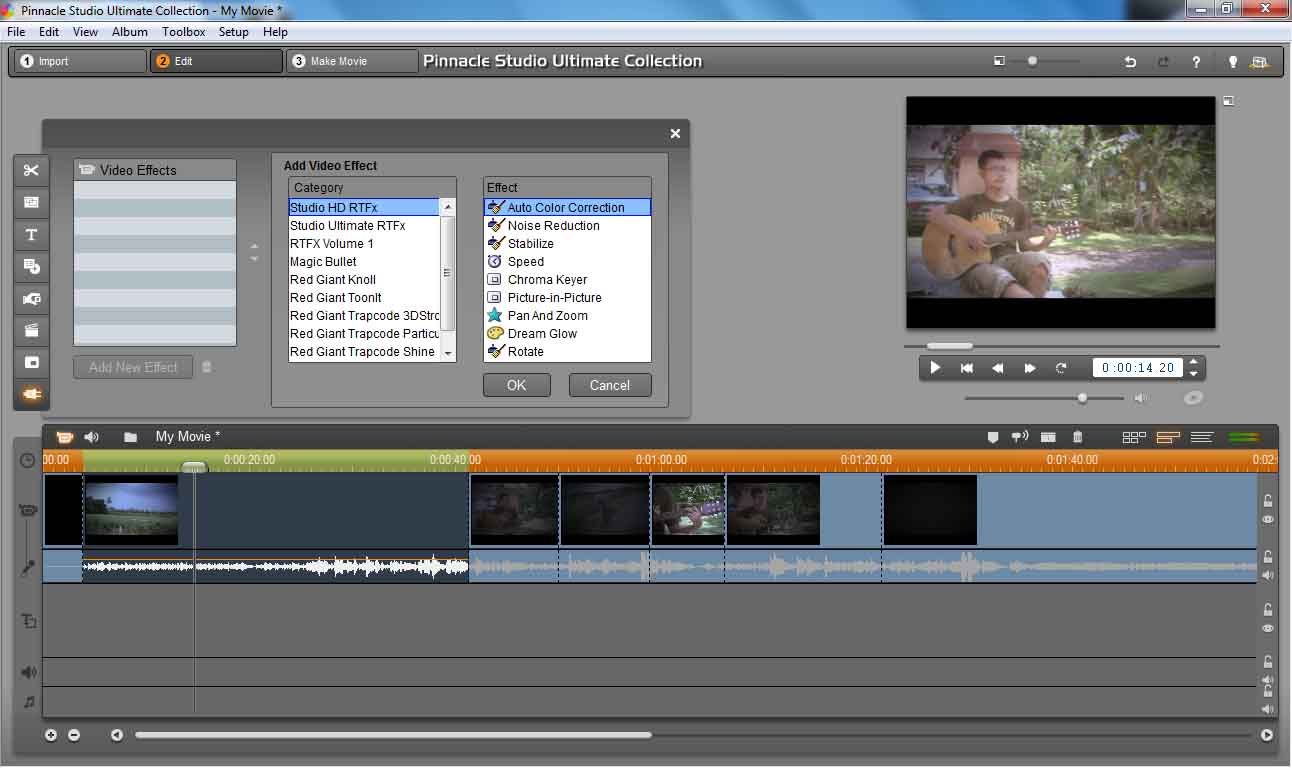The image size is (1292, 768).
Task: Select the video effects plug icon
Action: (x=31, y=395)
